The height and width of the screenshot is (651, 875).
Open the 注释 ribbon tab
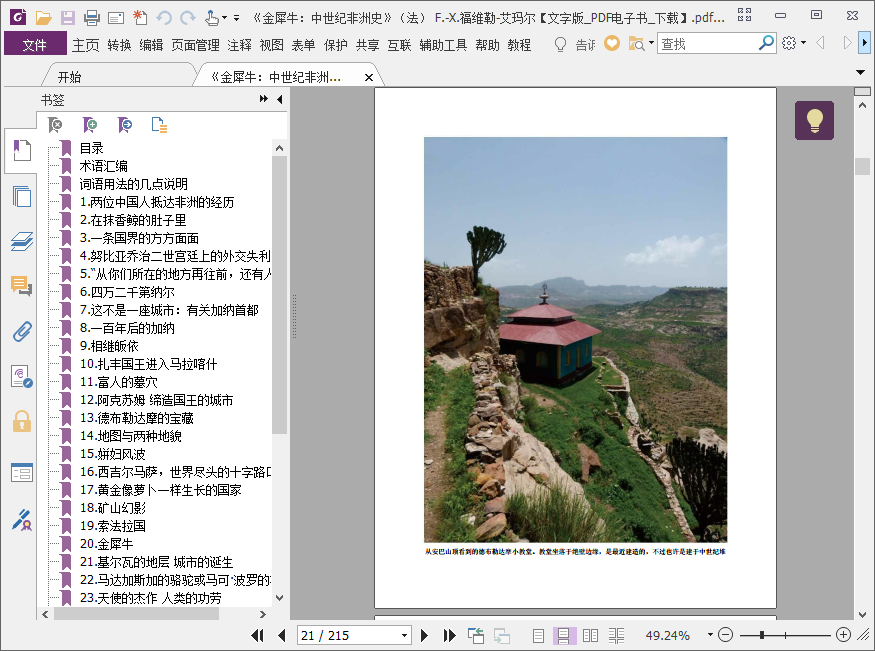pos(239,45)
